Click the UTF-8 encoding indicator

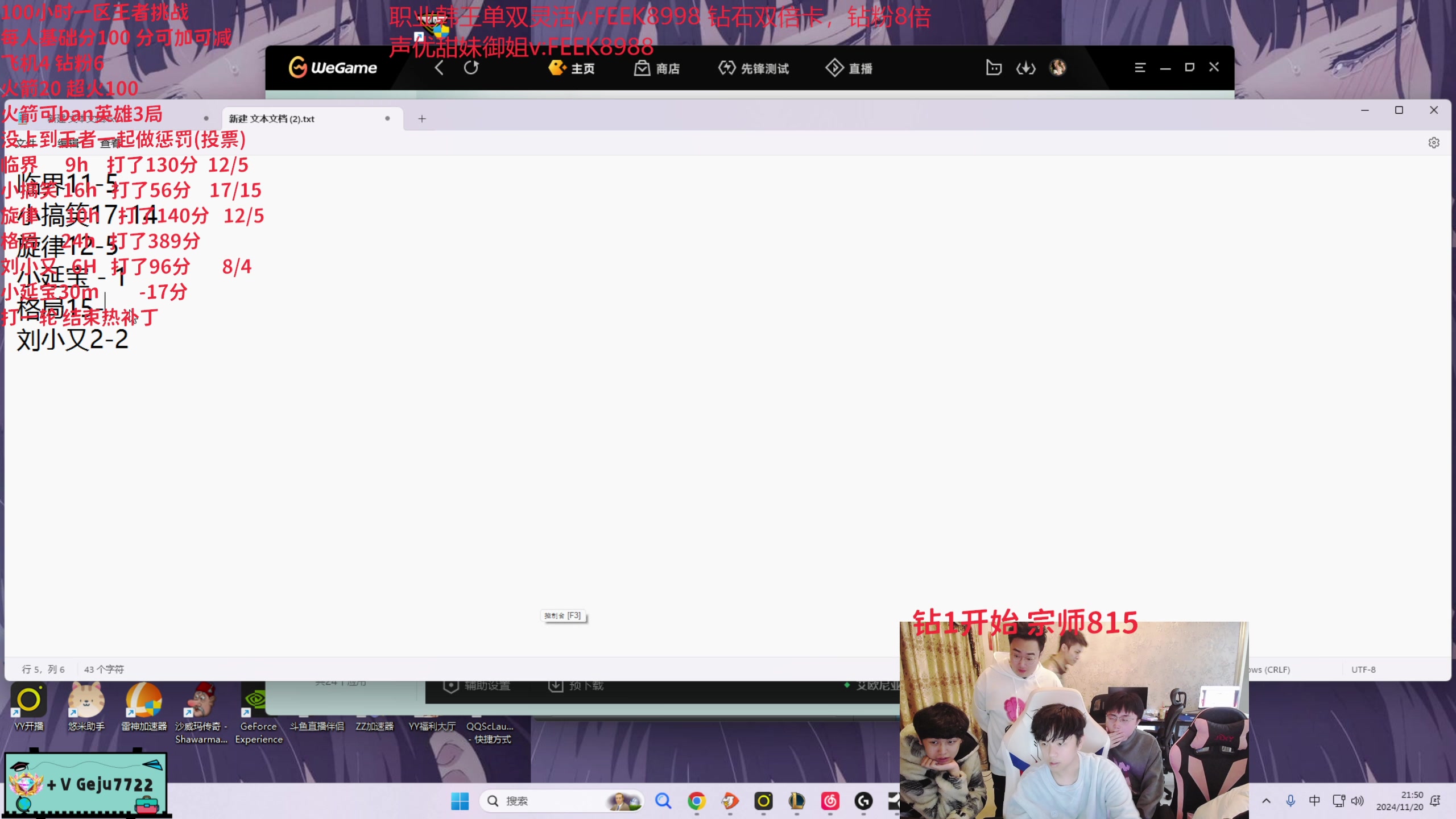click(1363, 669)
